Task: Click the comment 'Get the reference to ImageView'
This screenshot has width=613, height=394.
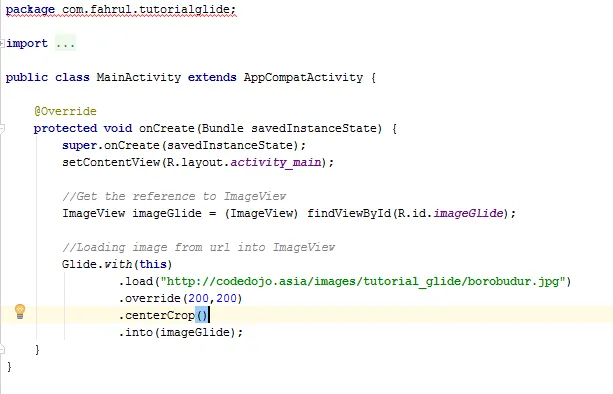Action: (x=174, y=196)
